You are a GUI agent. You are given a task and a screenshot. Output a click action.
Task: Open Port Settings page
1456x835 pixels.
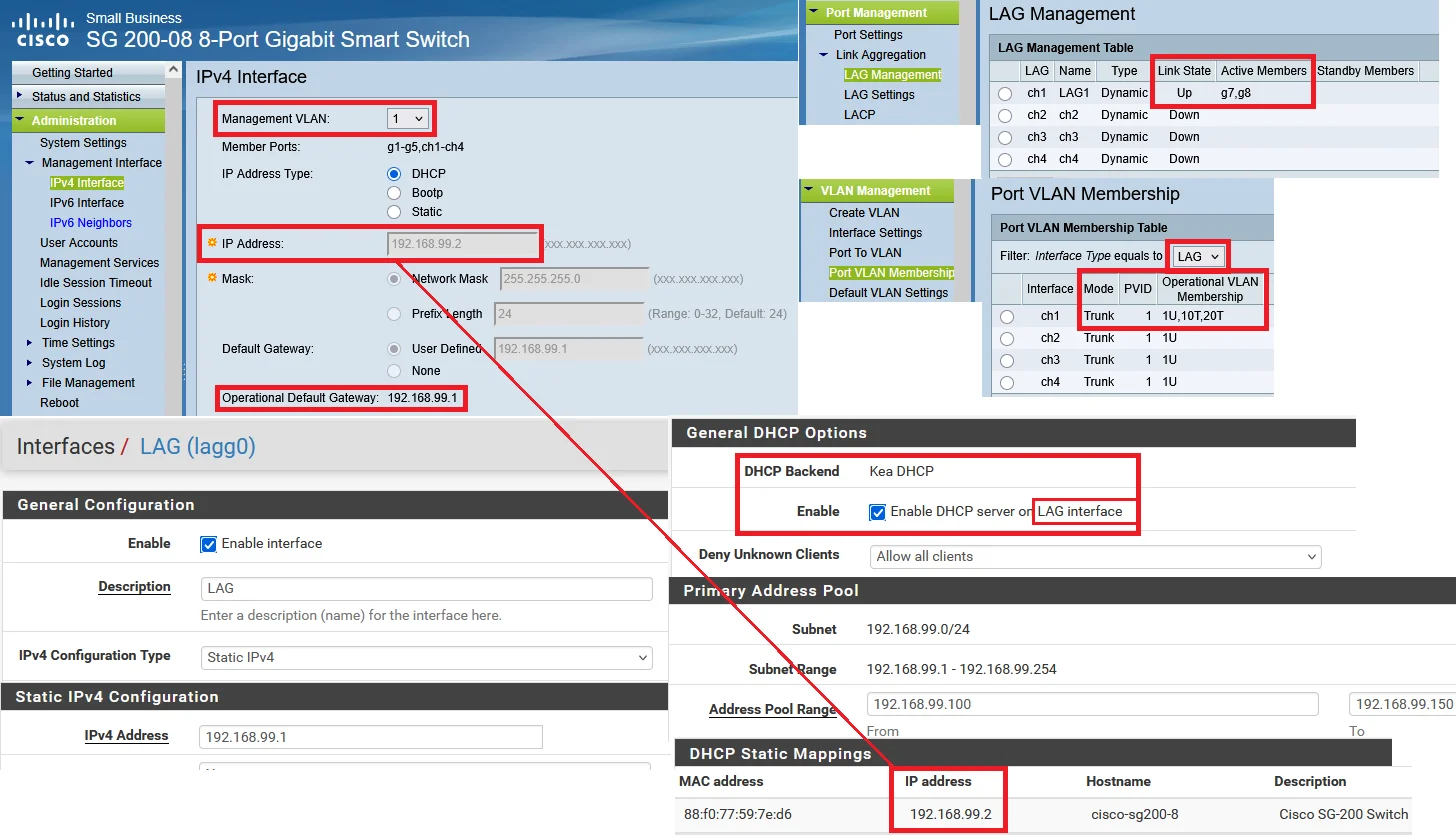point(868,35)
